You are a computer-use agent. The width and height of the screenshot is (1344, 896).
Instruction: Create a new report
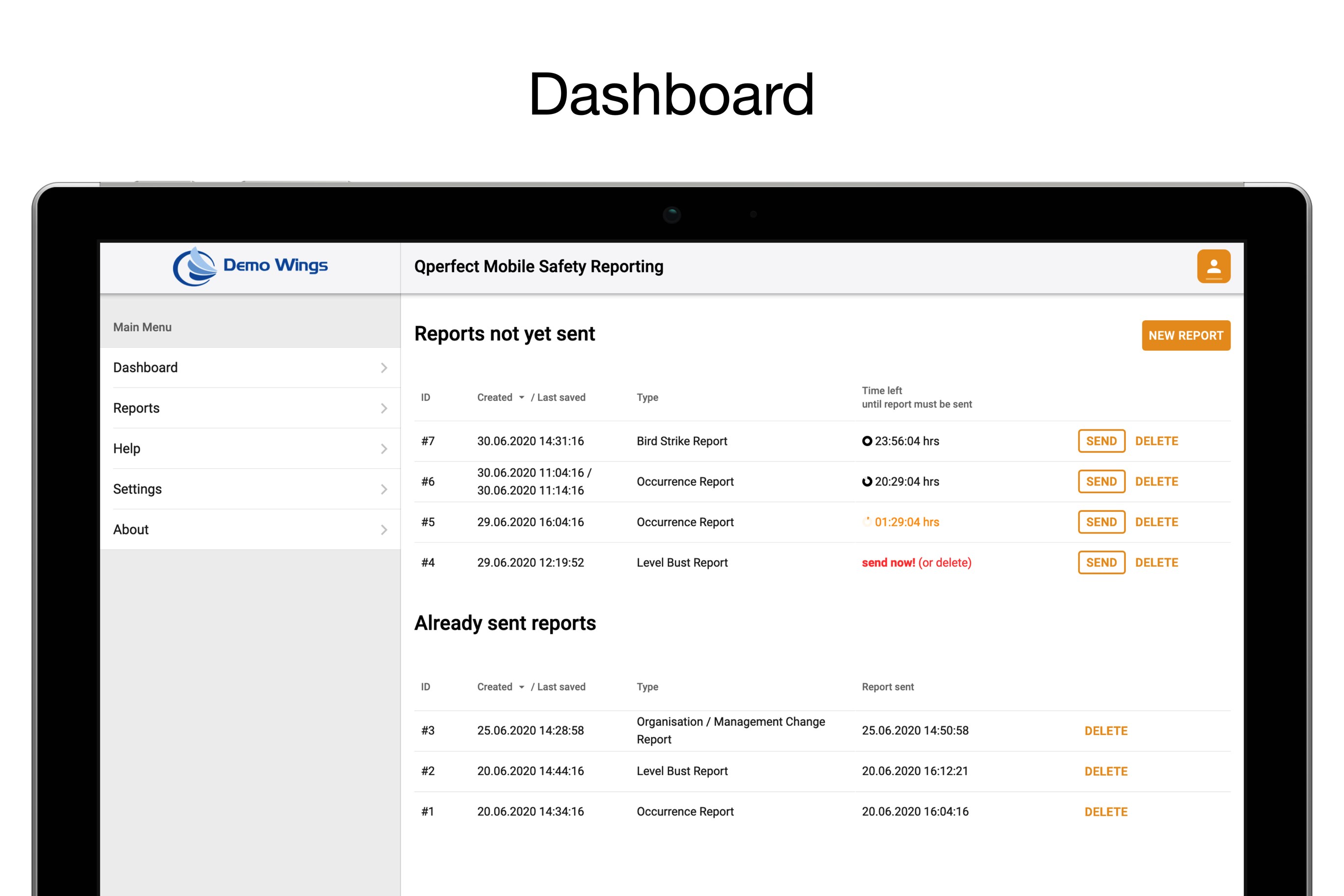pyautogui.click(x=1186, y=336)
